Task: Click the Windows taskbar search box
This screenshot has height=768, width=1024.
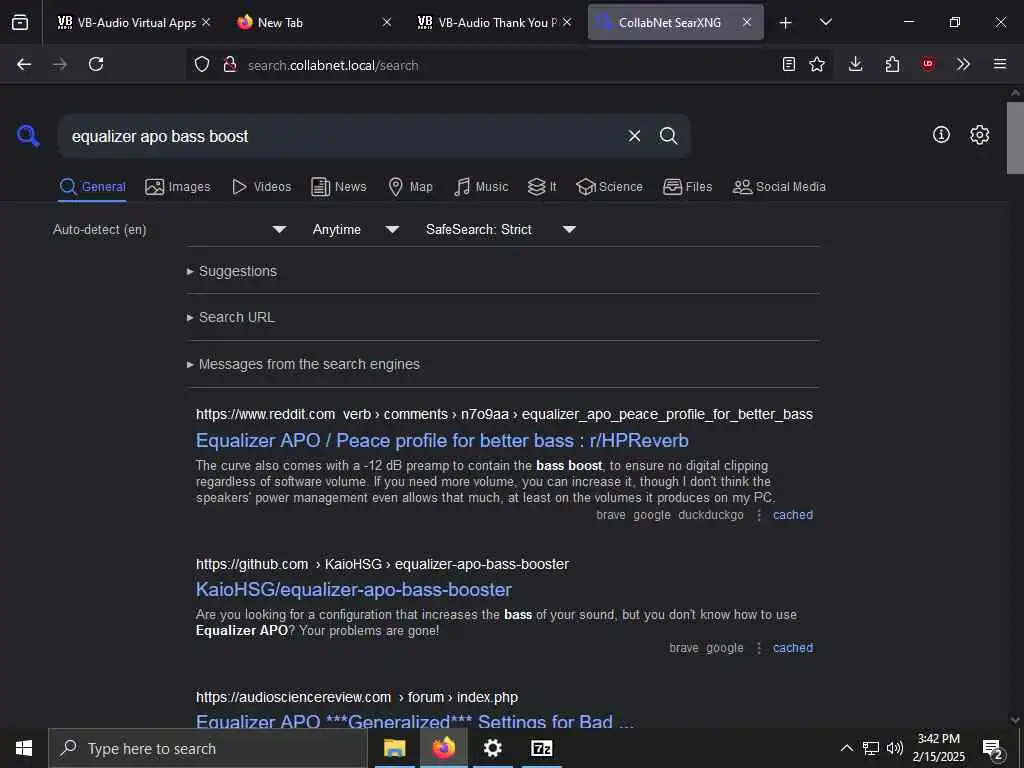Action: pyautogui.click(x=208, y=748)
